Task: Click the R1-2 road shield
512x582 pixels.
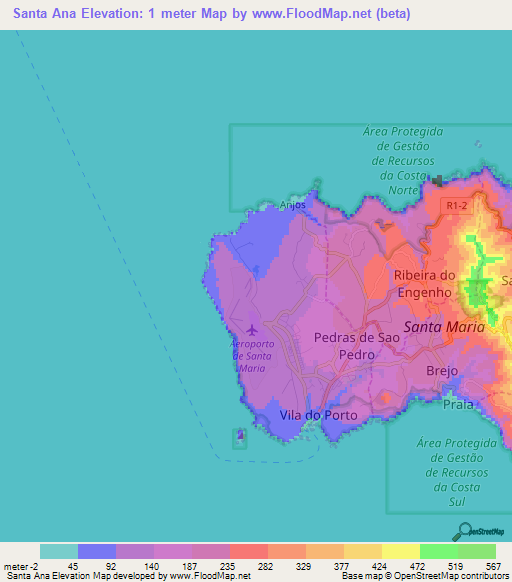Action: (457, 206)
